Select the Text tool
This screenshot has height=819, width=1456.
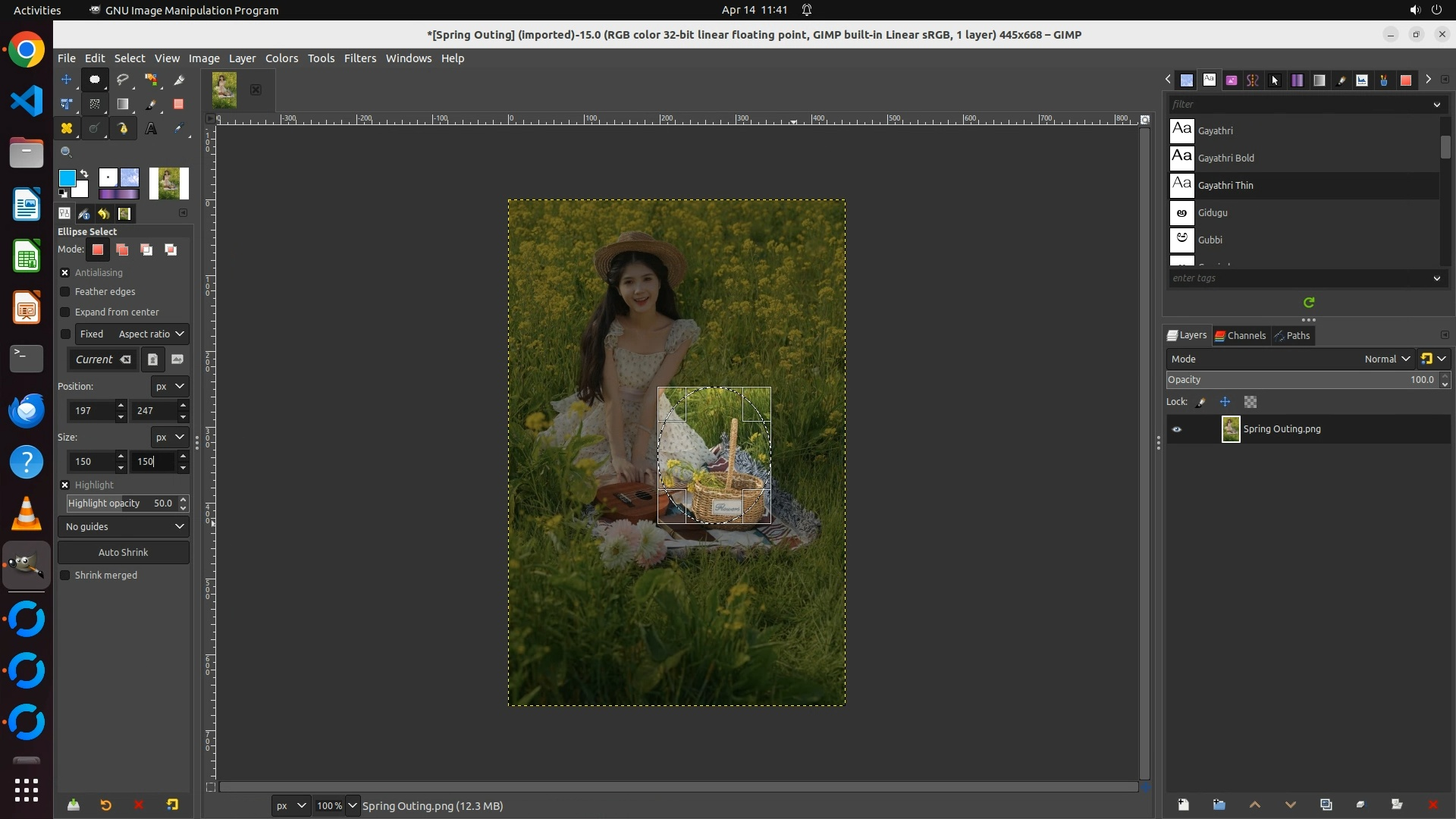point(151,129)
